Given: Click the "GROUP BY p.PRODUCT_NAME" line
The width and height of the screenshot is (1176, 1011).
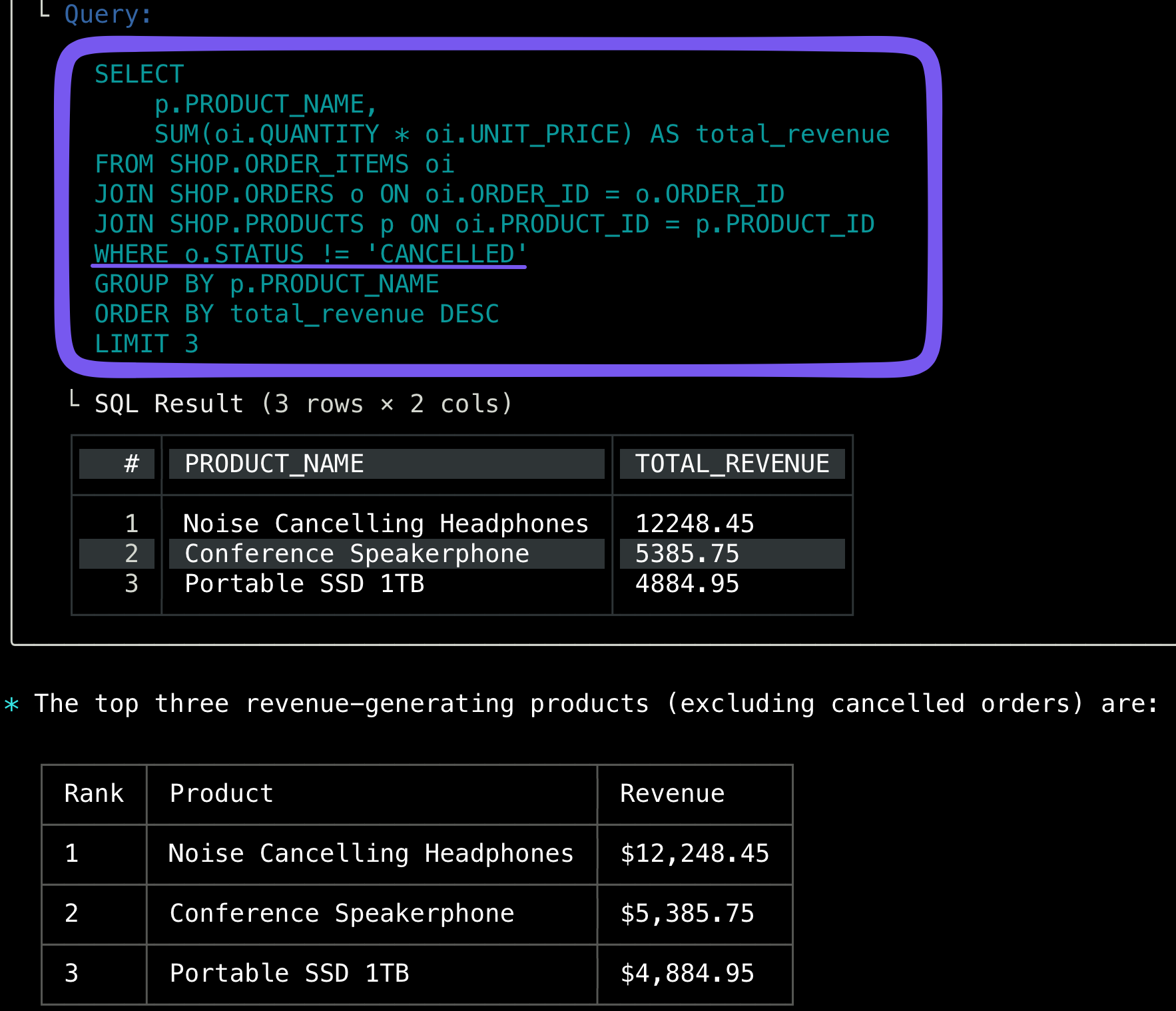Looking at the screenshot, I should [x=266, y=284].
